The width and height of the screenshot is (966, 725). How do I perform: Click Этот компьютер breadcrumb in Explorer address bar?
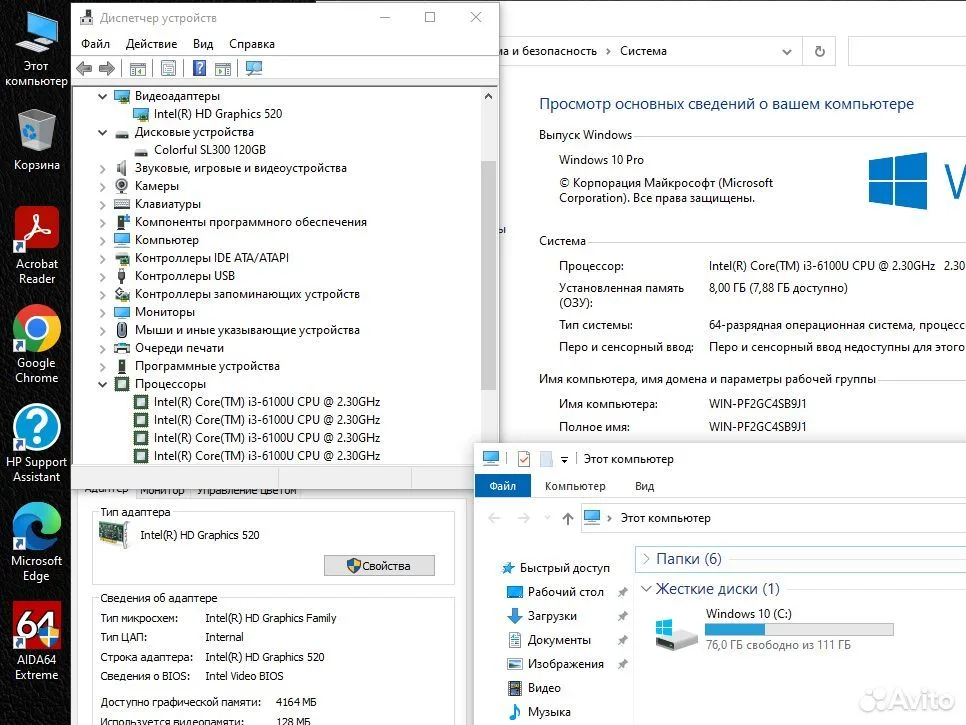coord(665,519)
